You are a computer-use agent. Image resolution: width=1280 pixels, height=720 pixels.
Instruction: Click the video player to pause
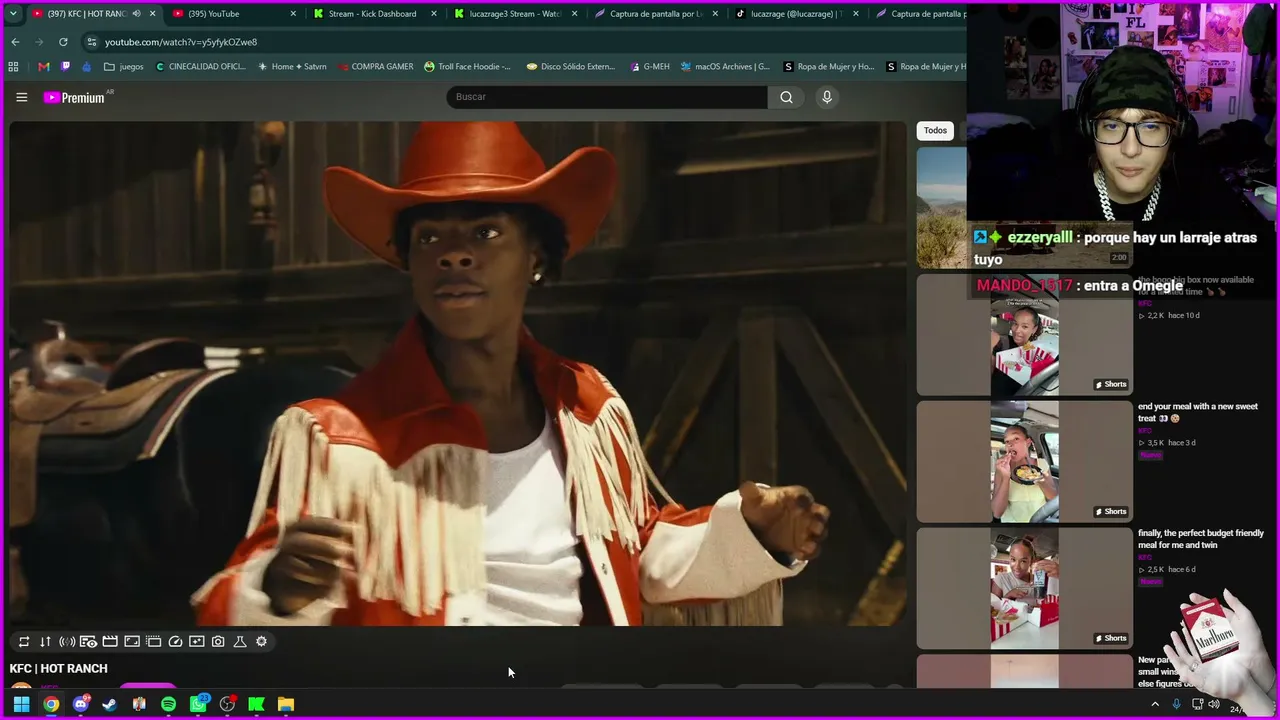(458, 374)
